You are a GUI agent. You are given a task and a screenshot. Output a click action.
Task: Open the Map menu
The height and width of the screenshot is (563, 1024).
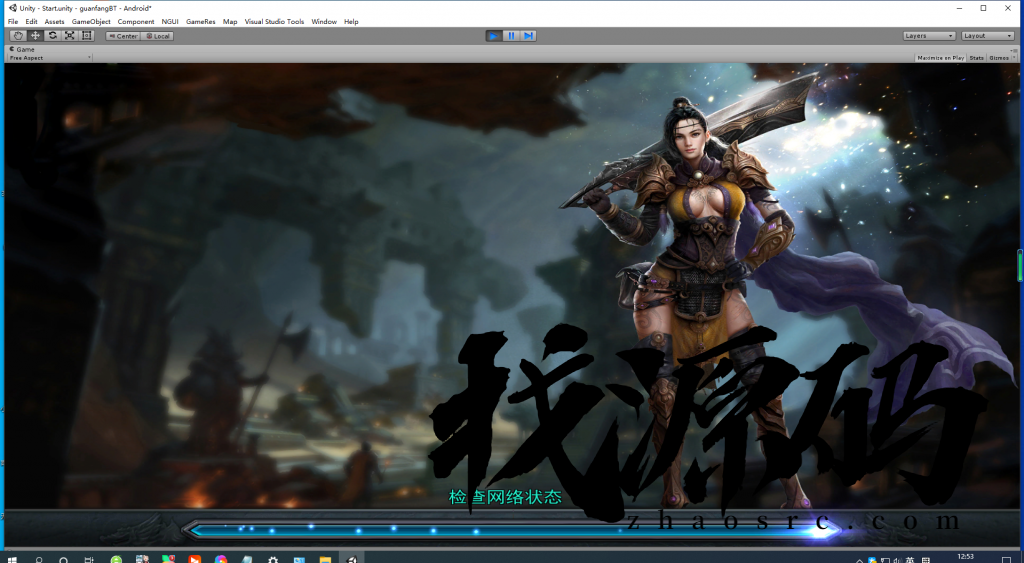click(x=230, y=22)
